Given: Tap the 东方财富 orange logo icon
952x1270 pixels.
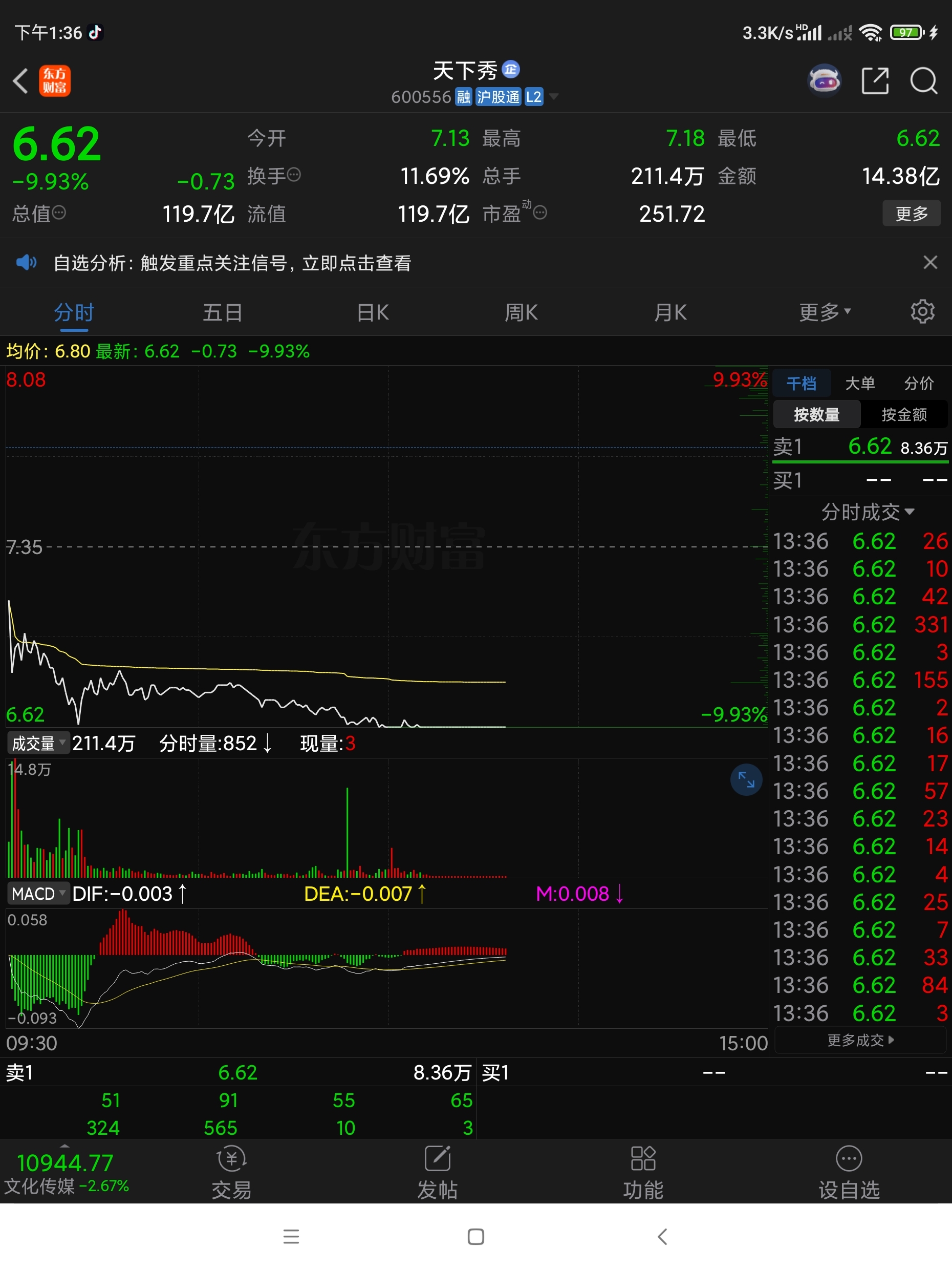Looking at the screenshot, I should [x=55, y=81].
